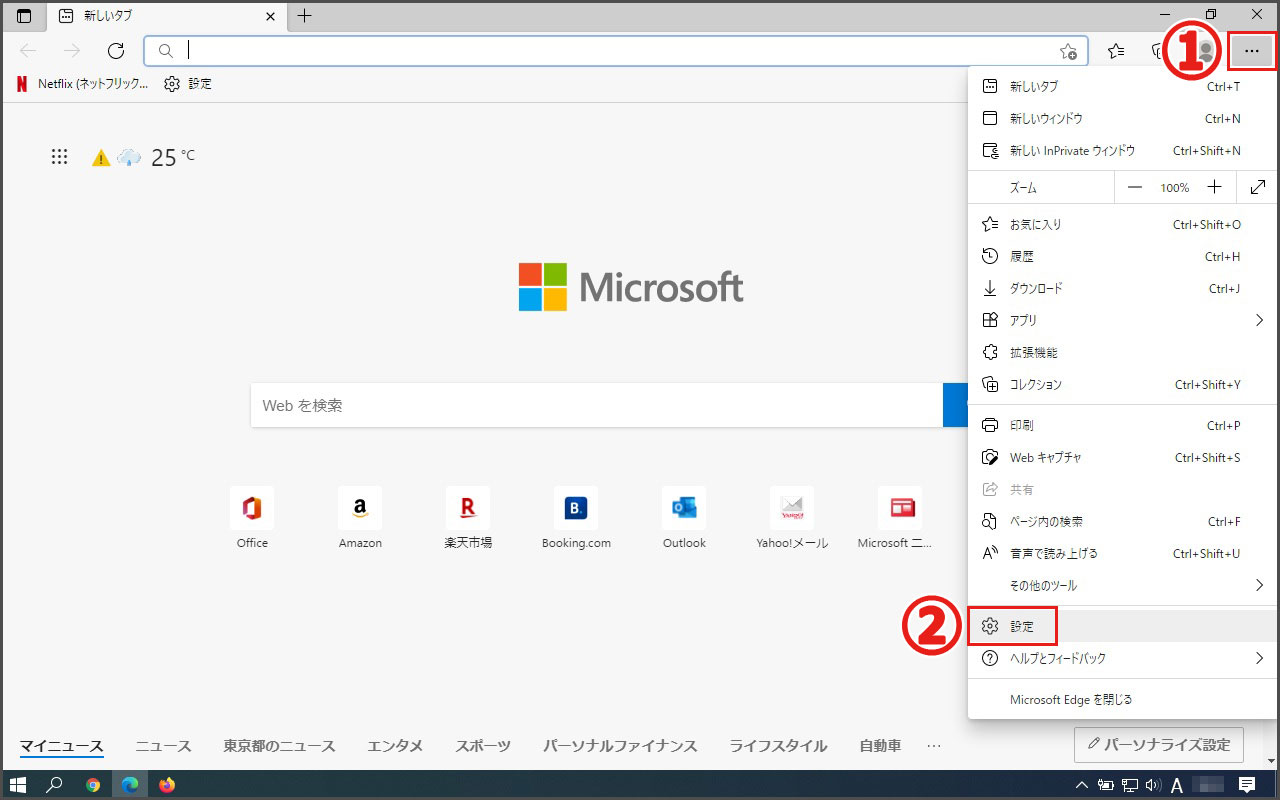Image resolution: width=1280 pixels, height=800 pixels.
Task: Open the notification center icon
Action: 1247,785
